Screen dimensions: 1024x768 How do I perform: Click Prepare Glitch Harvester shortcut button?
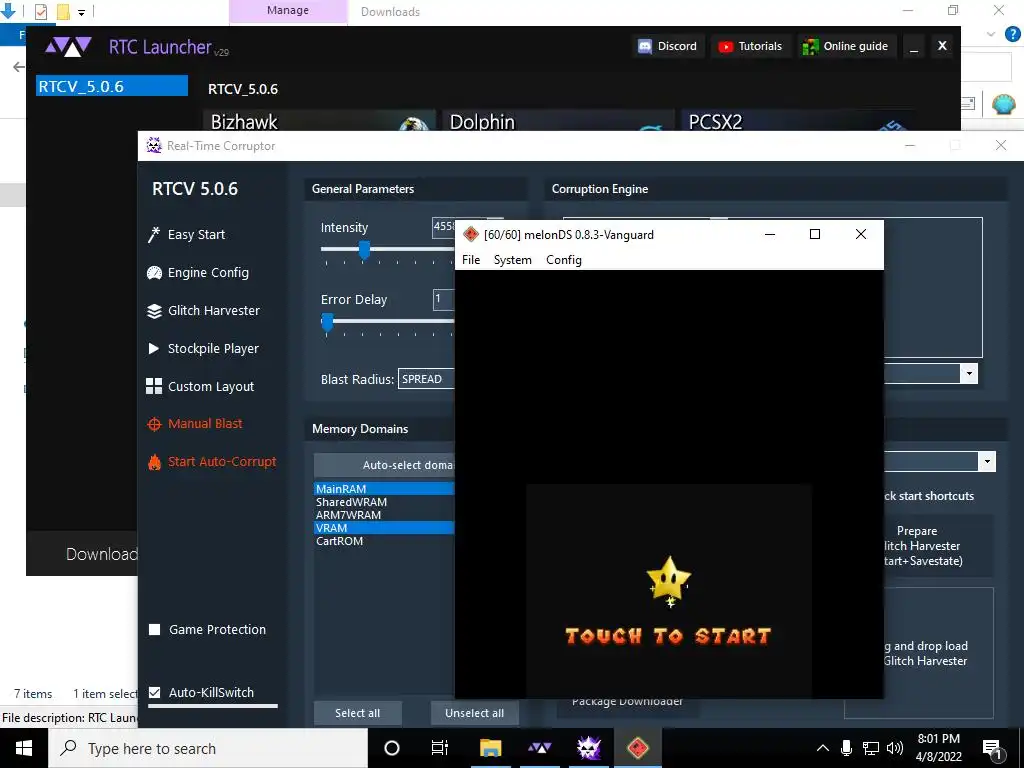tap(938, 546)
